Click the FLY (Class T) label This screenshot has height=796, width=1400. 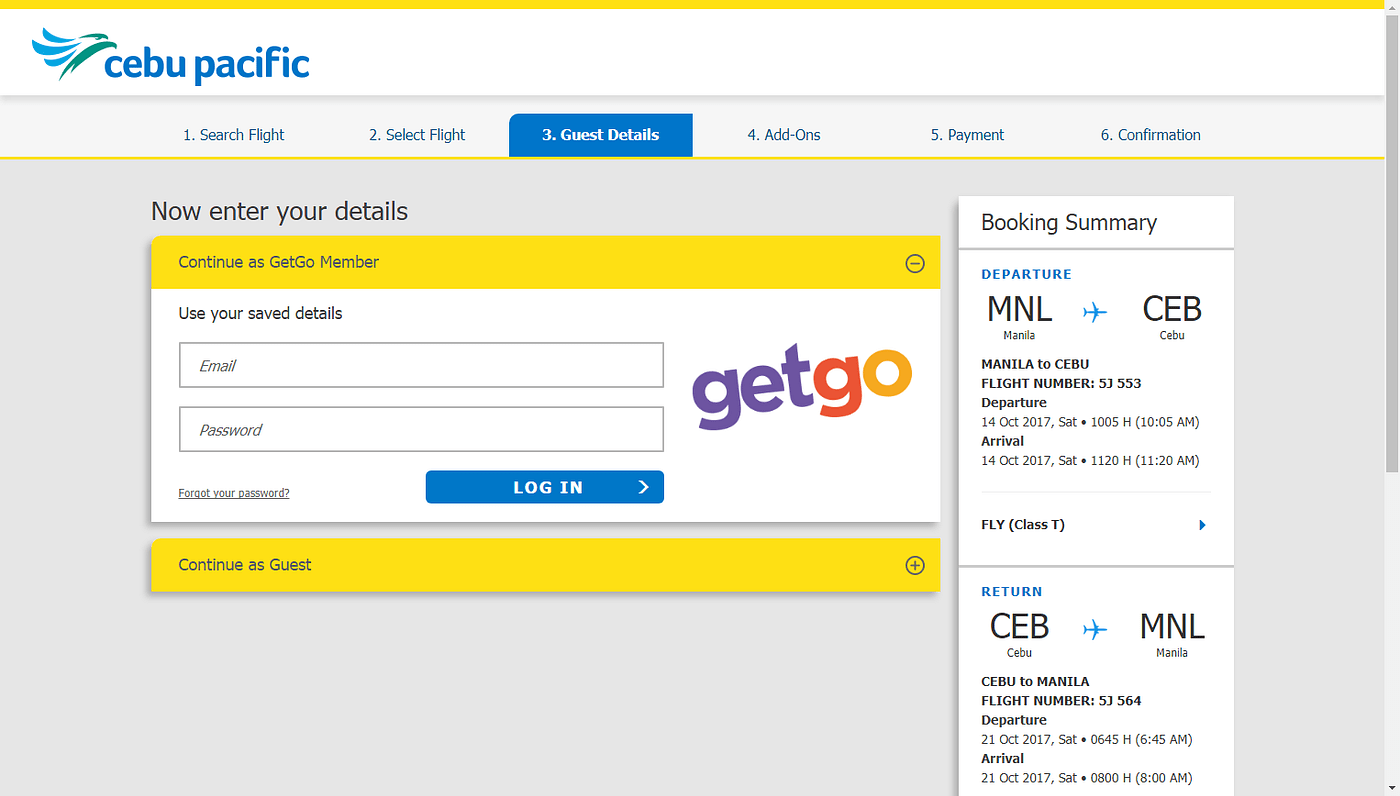(x=1023, y=525)
